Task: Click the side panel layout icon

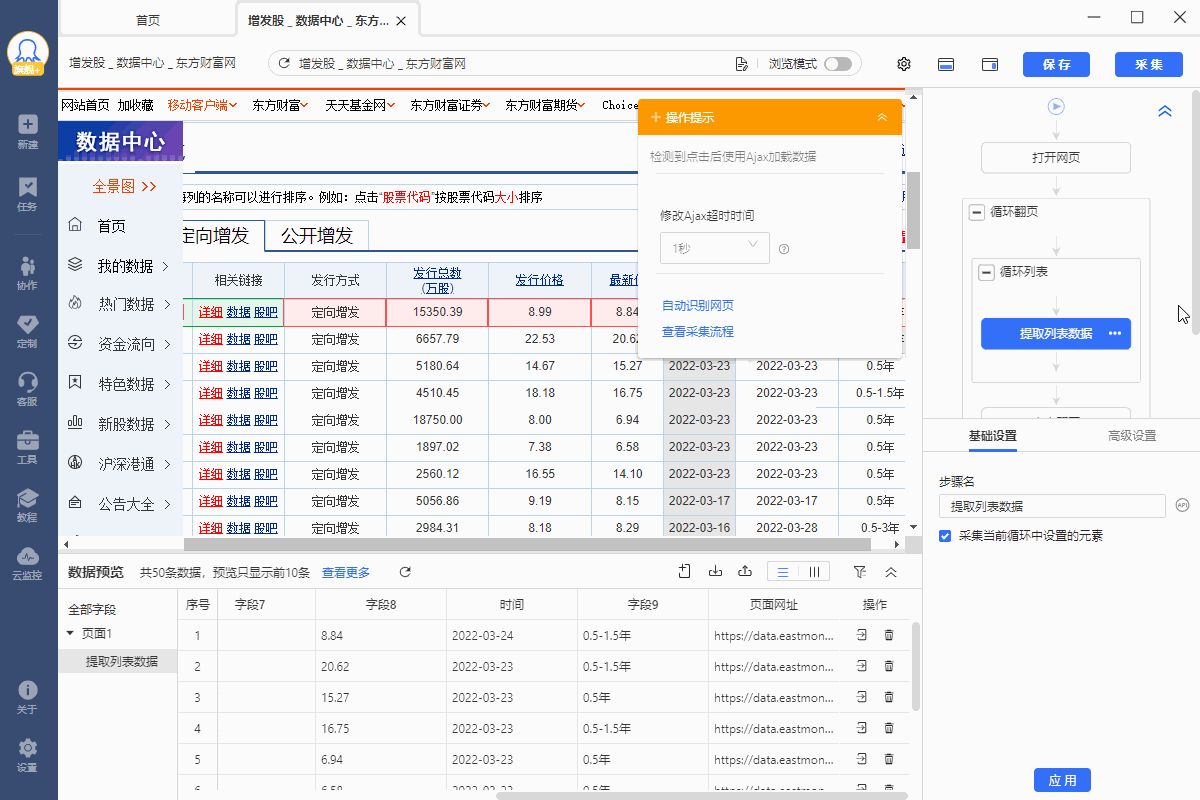Action: (x=990, y=64)
